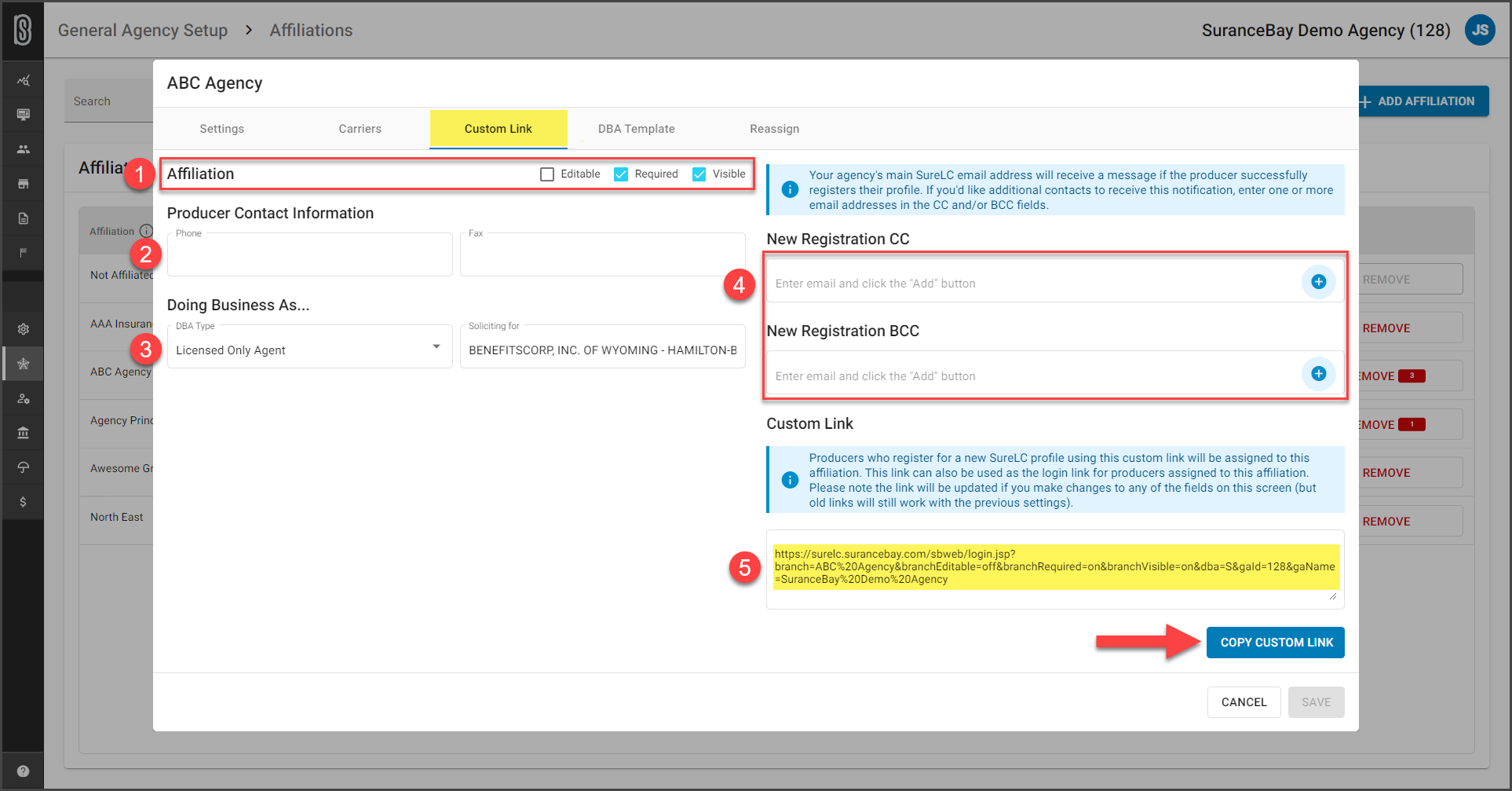The image size is (1512, 791).
Task: Open the umbrella sidebar icon
Action: [x=23, y=467]
